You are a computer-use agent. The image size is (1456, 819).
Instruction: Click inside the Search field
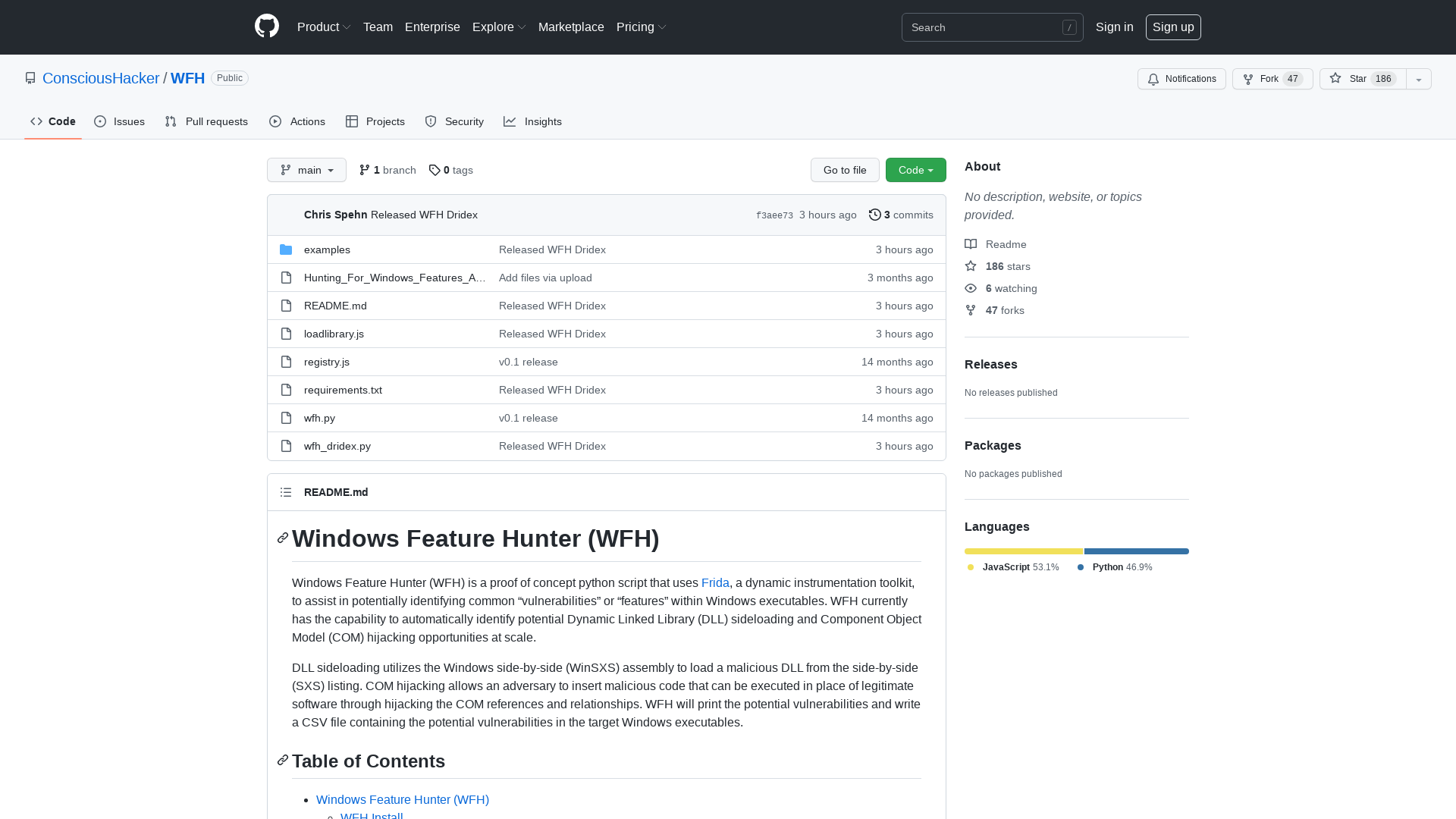986,27
